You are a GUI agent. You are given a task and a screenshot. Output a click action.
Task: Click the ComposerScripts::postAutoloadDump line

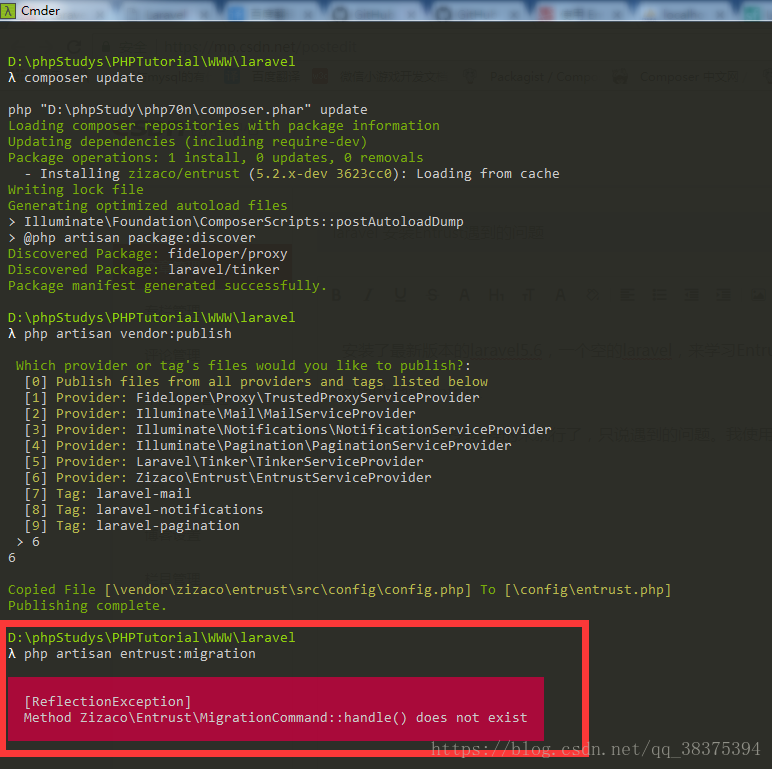236,222
